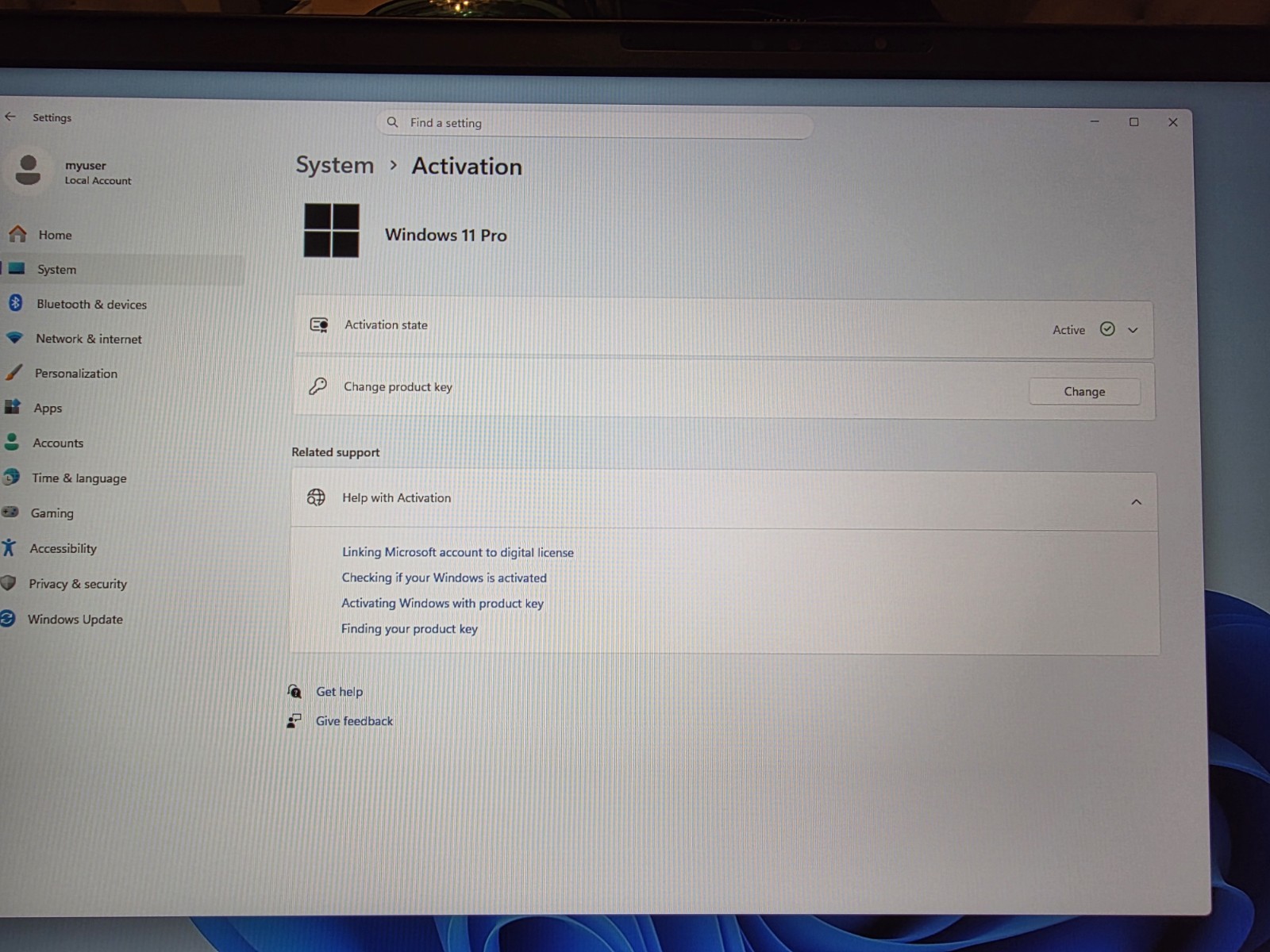Minimize the Settings window

(x=1095, y=121)
